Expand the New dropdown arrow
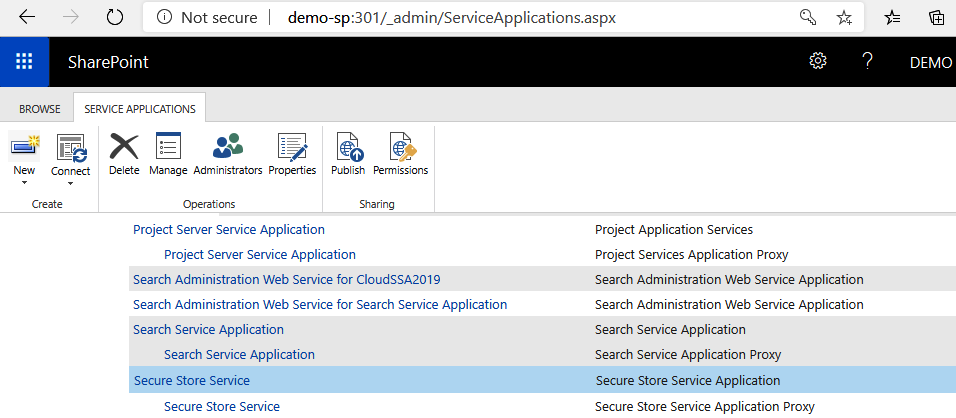This screenshot has height=418, width=956. pyautogui.click(x=24, y=183)
